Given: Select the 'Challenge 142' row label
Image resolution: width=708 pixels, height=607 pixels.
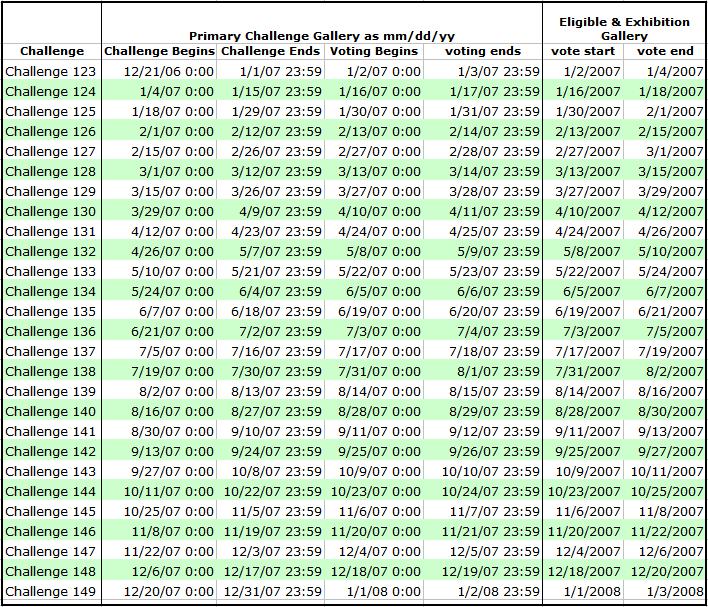Looking at the screenshot, I should 51,452.
